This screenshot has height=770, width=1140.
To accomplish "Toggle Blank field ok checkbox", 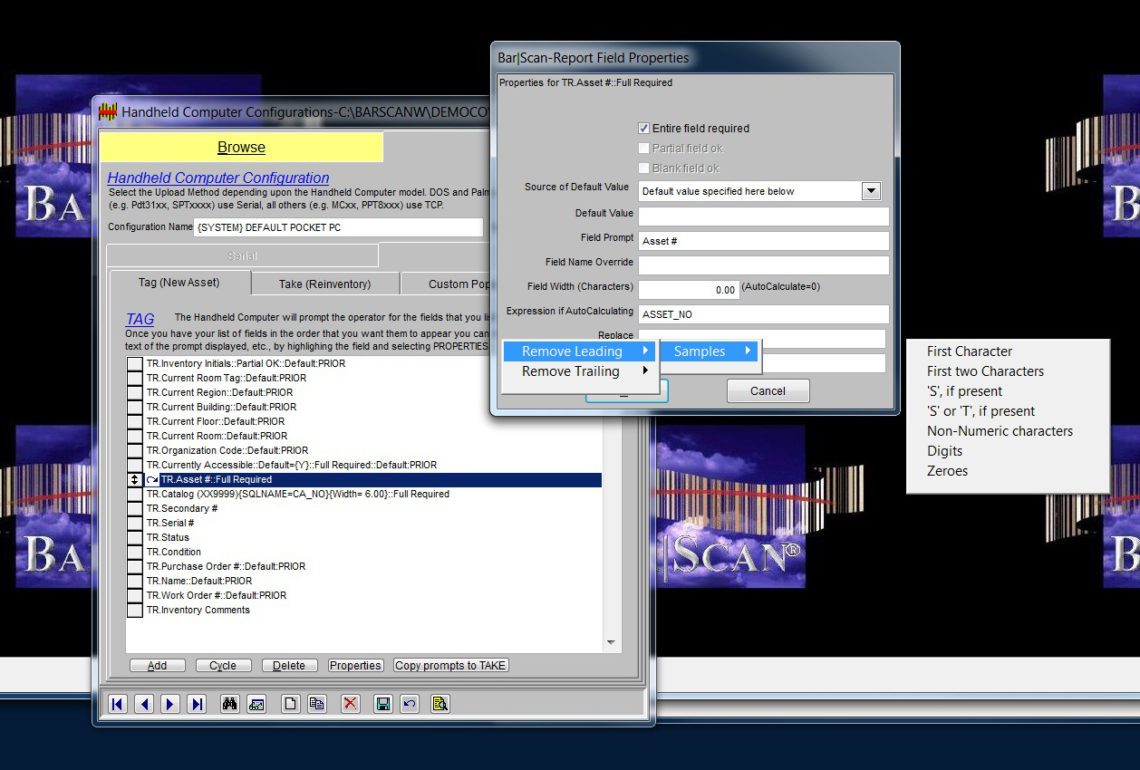I will pos(643,168).
